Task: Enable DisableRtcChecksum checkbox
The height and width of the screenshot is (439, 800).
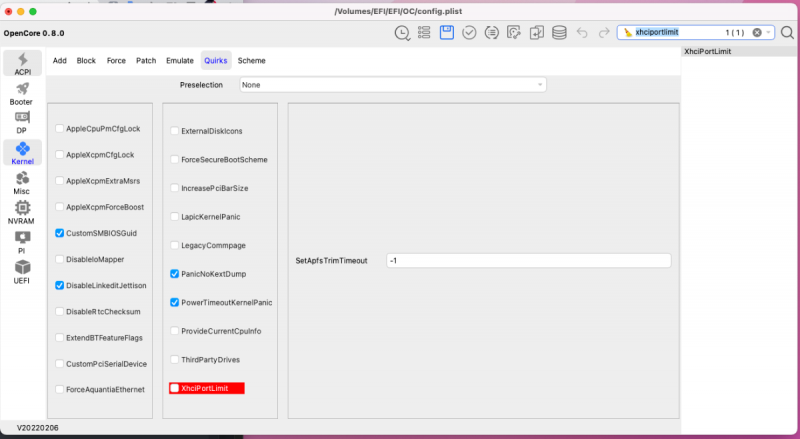Action: (60, 311)
